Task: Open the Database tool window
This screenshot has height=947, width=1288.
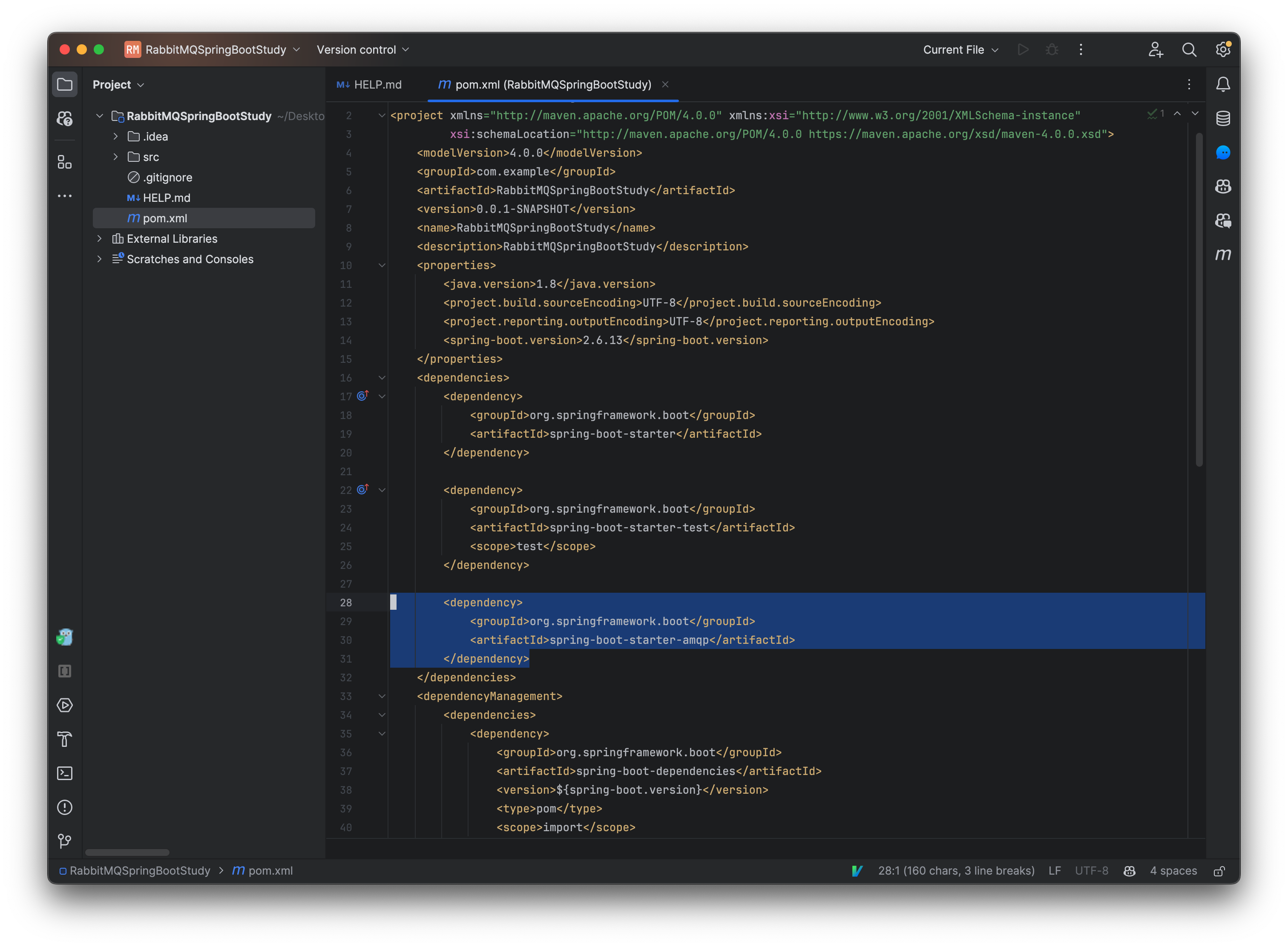Action: pyautogui.click(x=1223, y=119)
